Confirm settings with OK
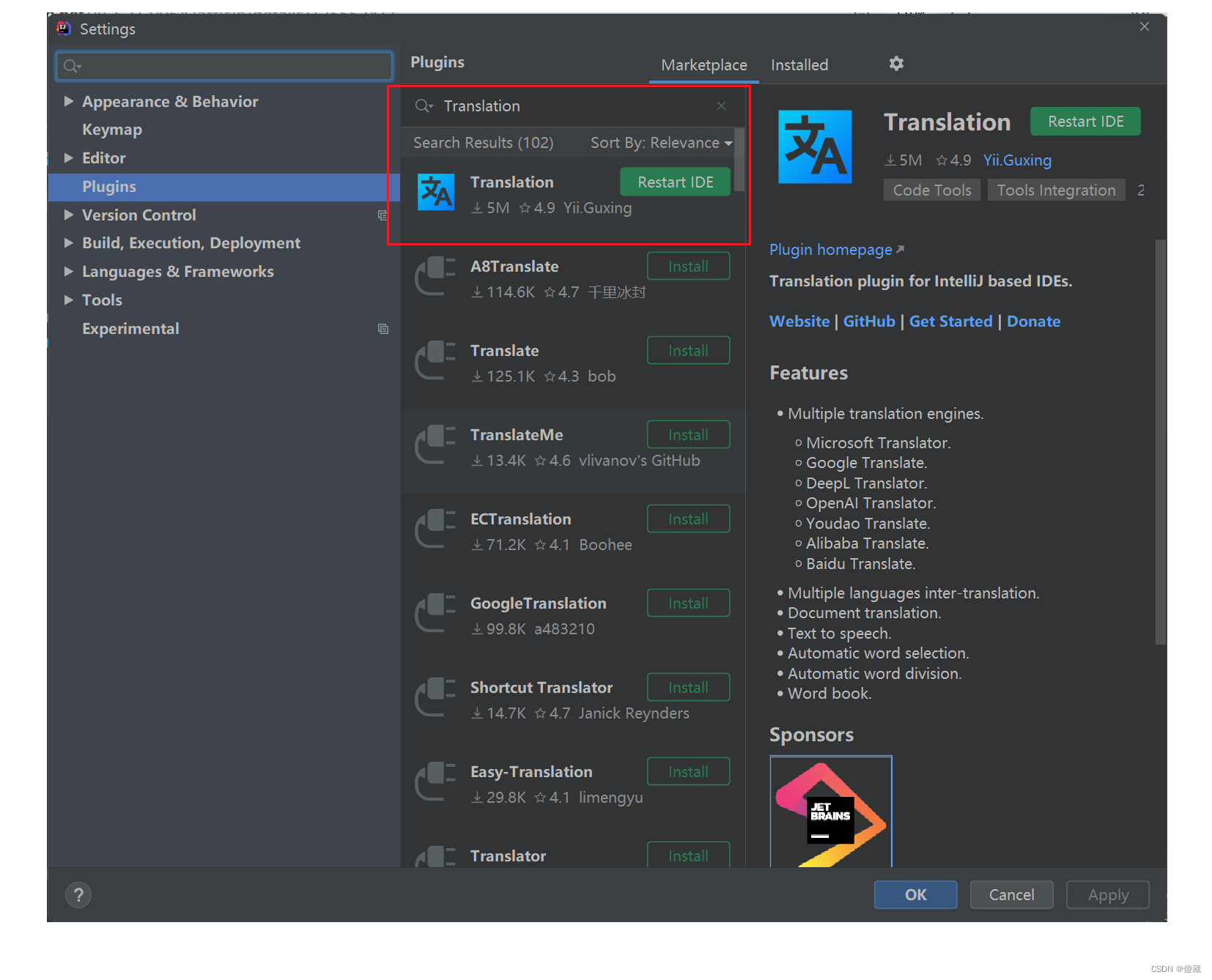The image size is (1212, 980). coord(915,894)
